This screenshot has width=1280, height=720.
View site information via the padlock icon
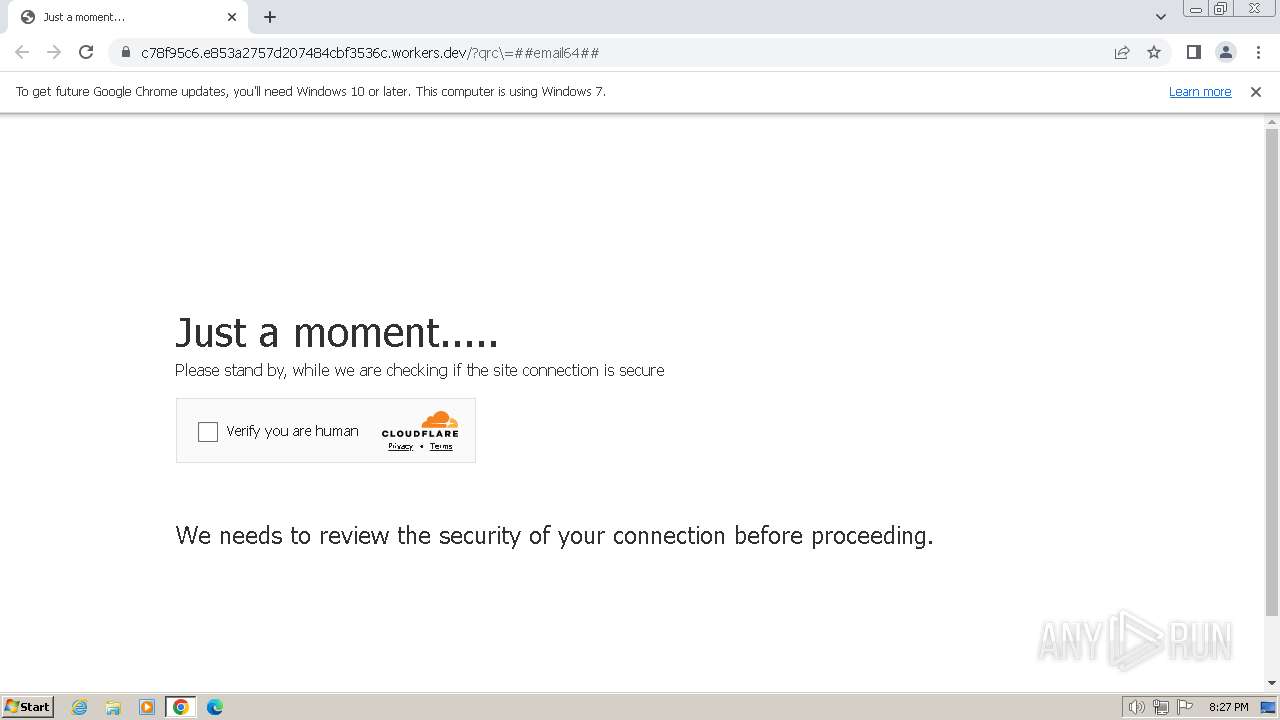126,52
